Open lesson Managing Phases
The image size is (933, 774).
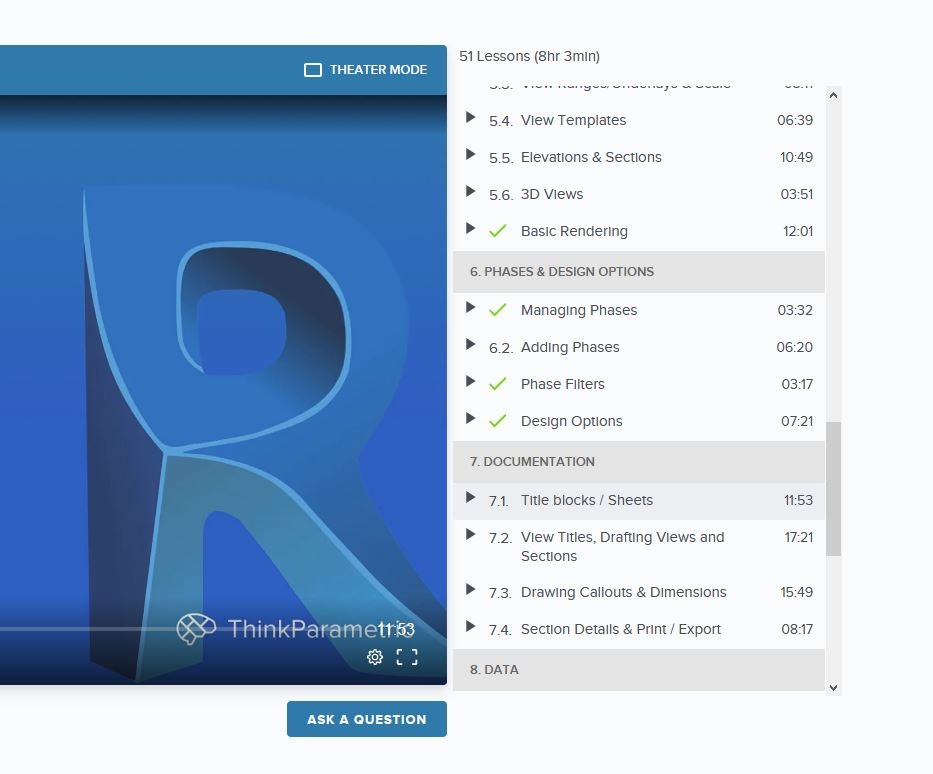(579, 310)
